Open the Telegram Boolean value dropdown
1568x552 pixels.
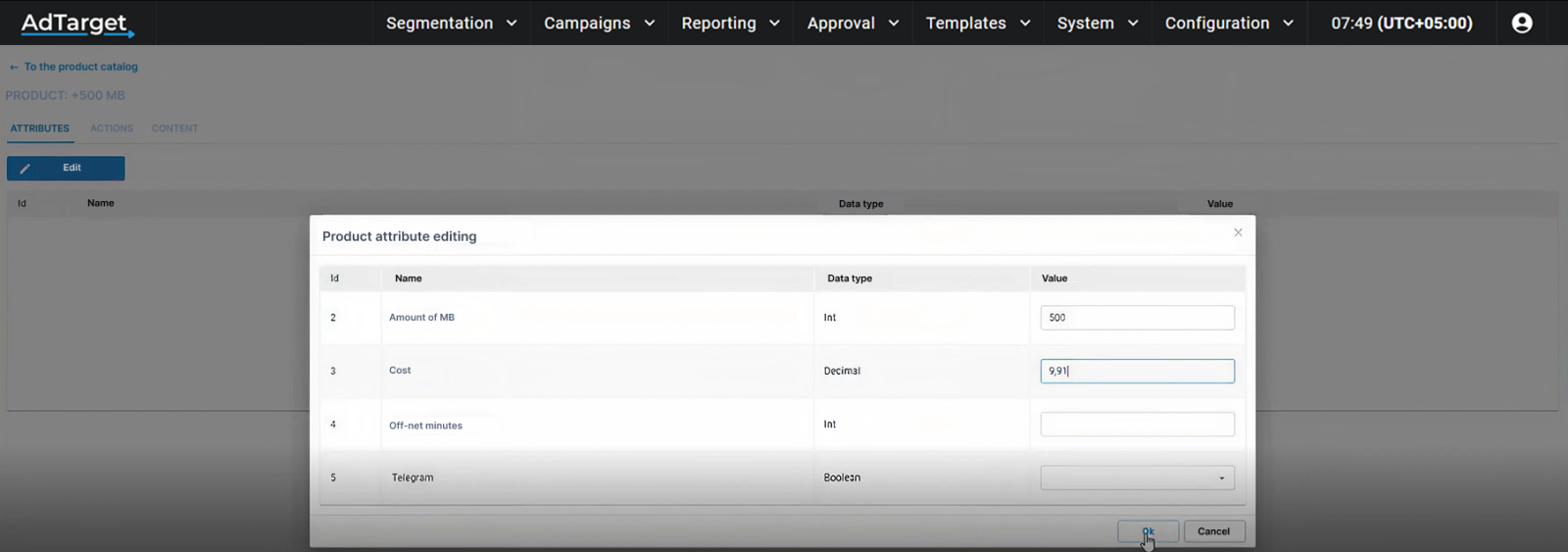click(1137, 478)
